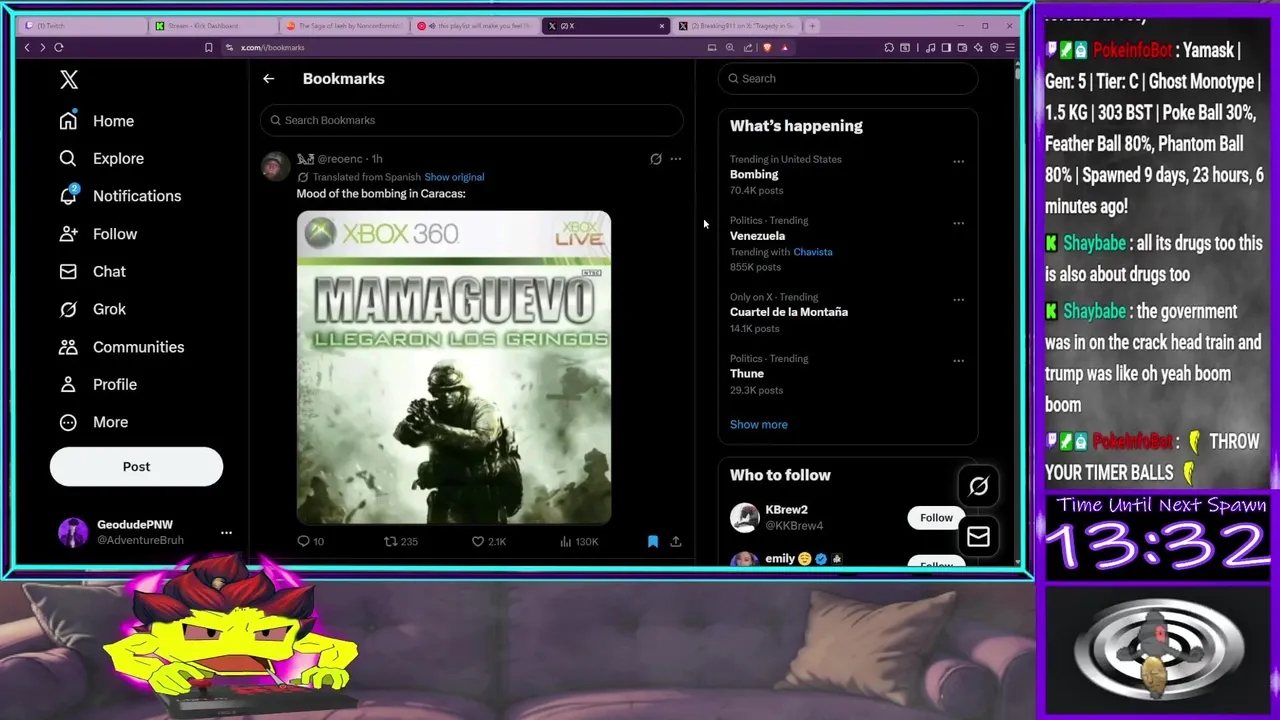Screen dimensions: 1280x720
Task: Open Chat from the sidebar
Action: [x=92, y=271]
